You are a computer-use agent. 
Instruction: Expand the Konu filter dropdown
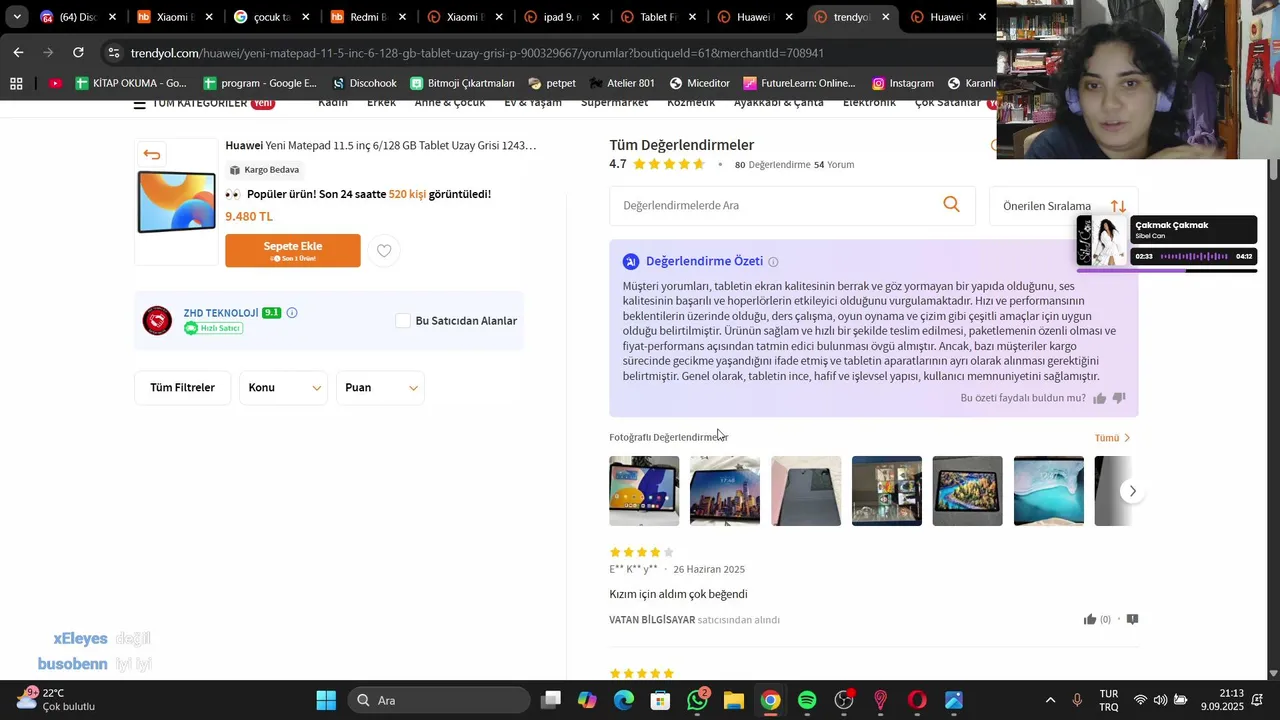[x=284, y=388]
